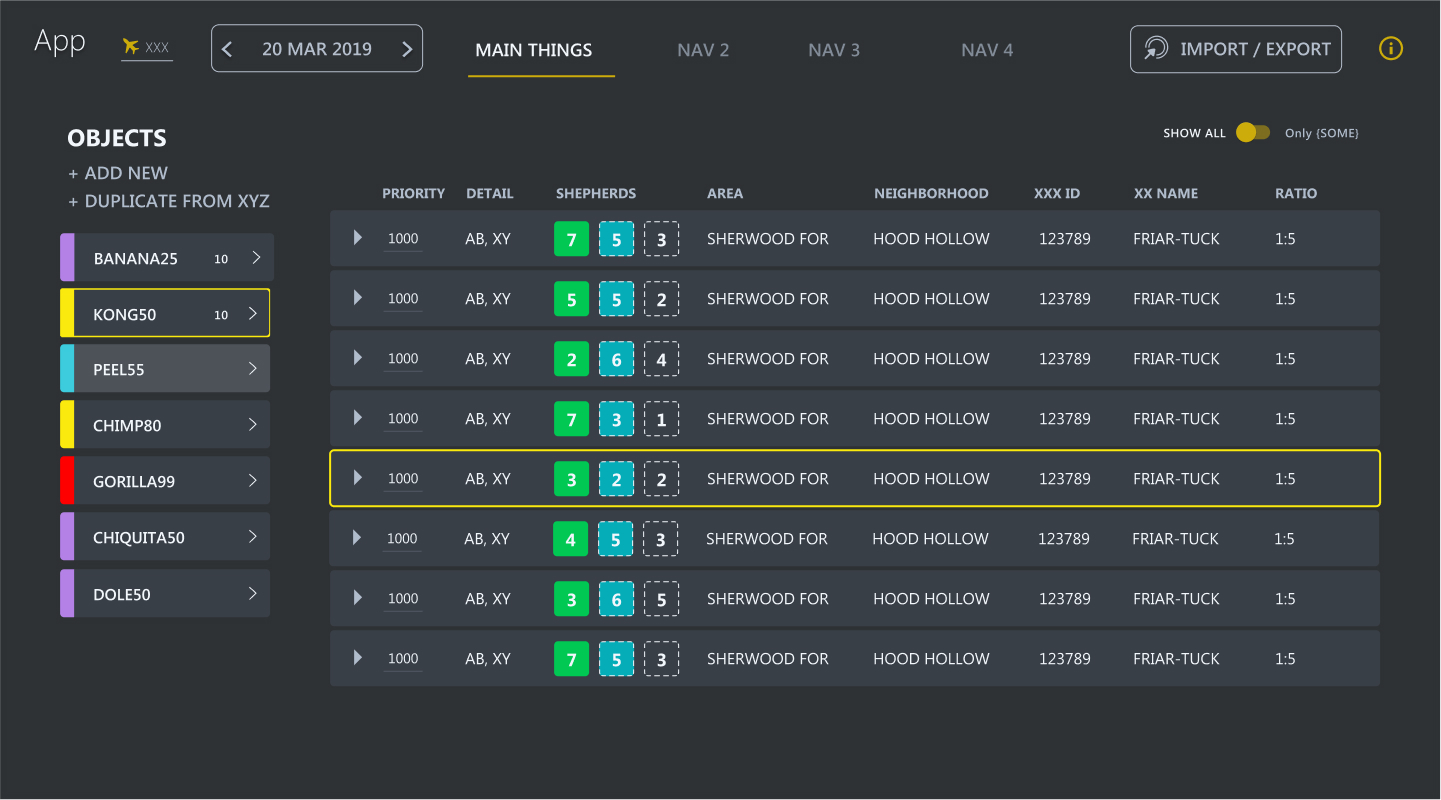Image resolution: width=1441 pixels, height=800 pixels.
Task: Open CHIMP80 using its chevron arrow
Action: click(x=253, y=425)
